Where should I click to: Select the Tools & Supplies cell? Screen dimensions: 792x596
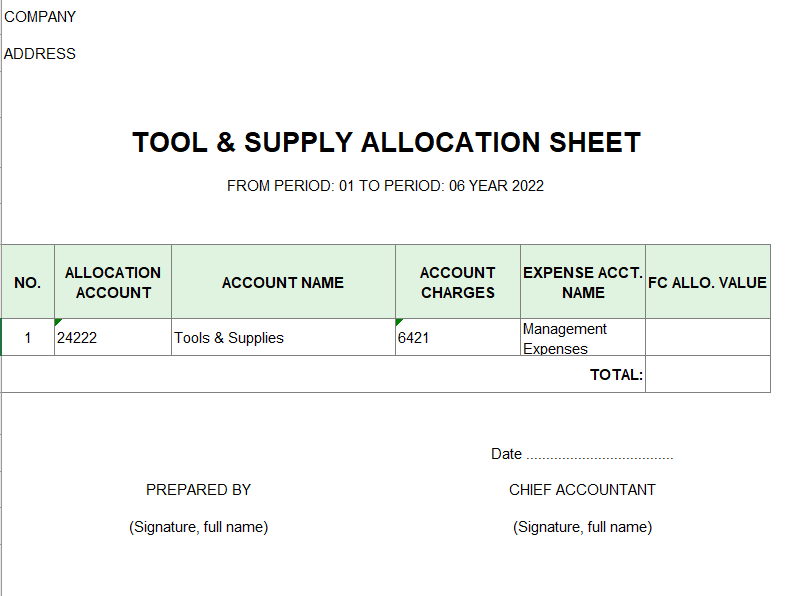283,338
